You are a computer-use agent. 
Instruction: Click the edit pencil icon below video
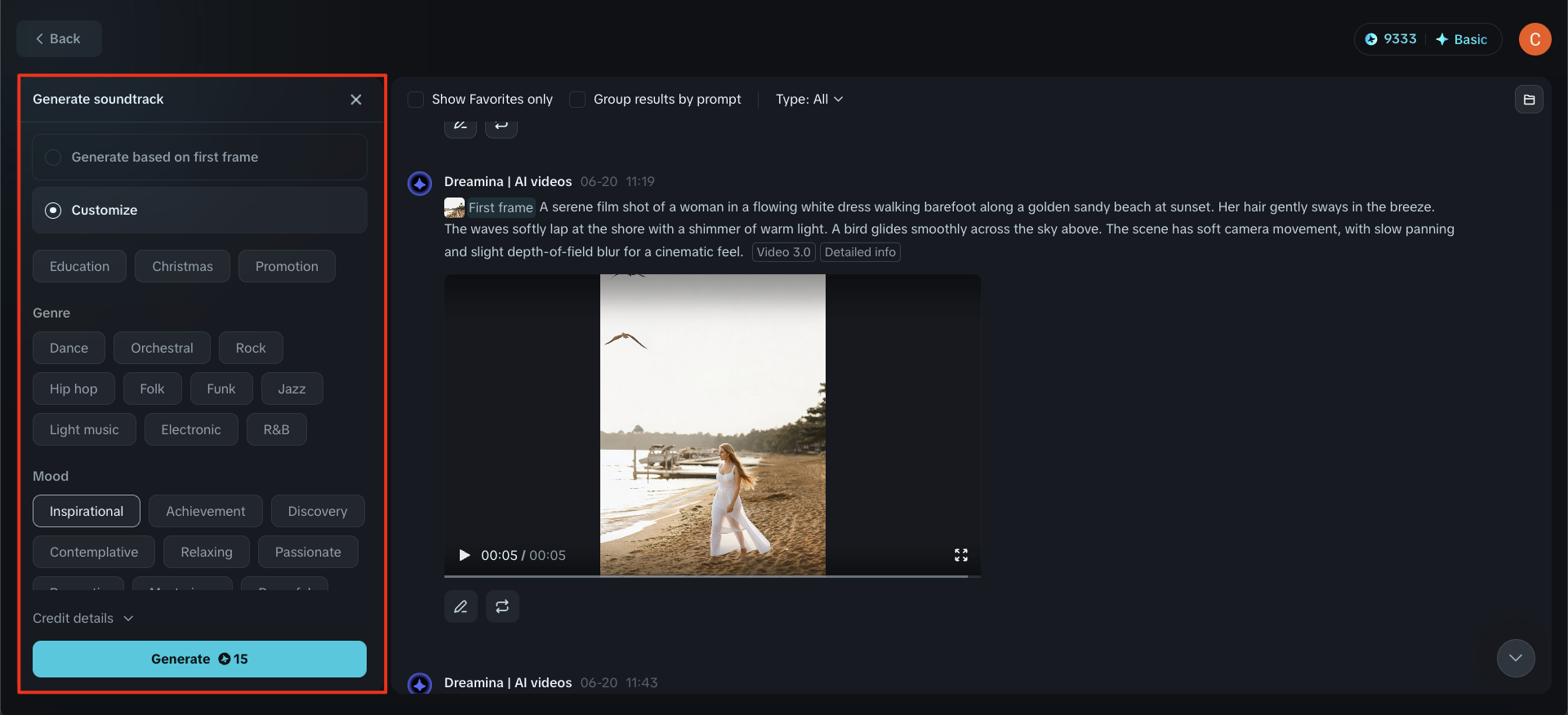pos(461,606)
